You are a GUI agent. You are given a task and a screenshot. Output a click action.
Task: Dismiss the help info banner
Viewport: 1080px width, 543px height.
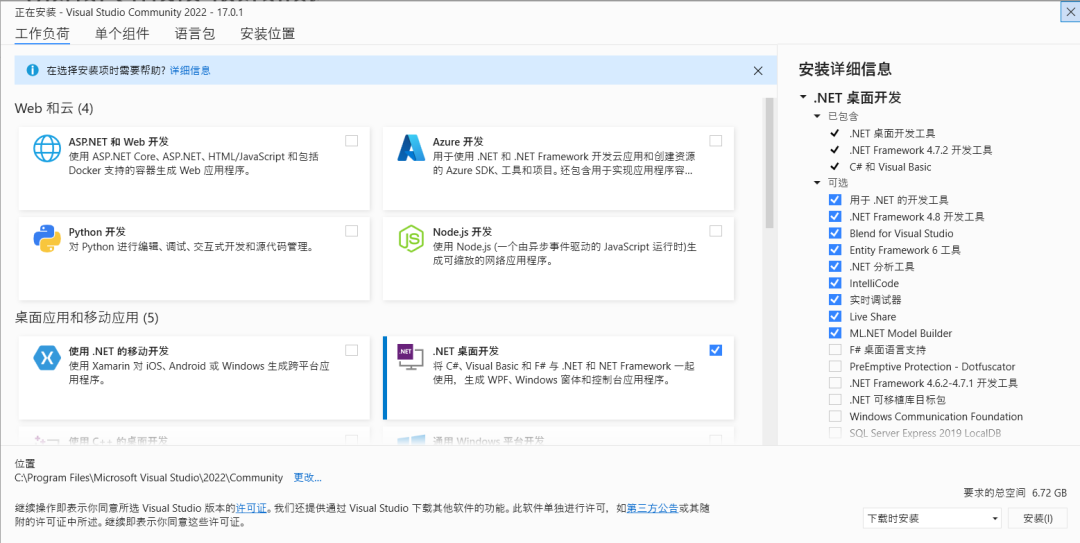758,70
